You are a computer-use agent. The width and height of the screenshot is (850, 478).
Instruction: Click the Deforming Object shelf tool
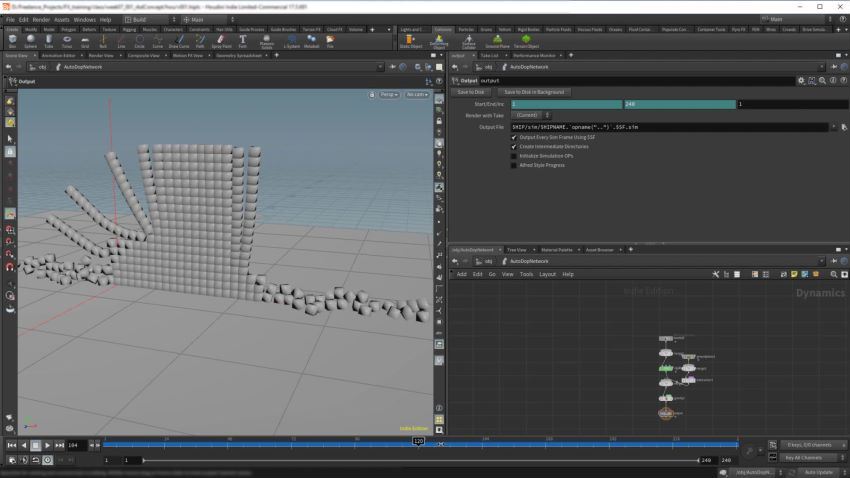pos(439,42)
